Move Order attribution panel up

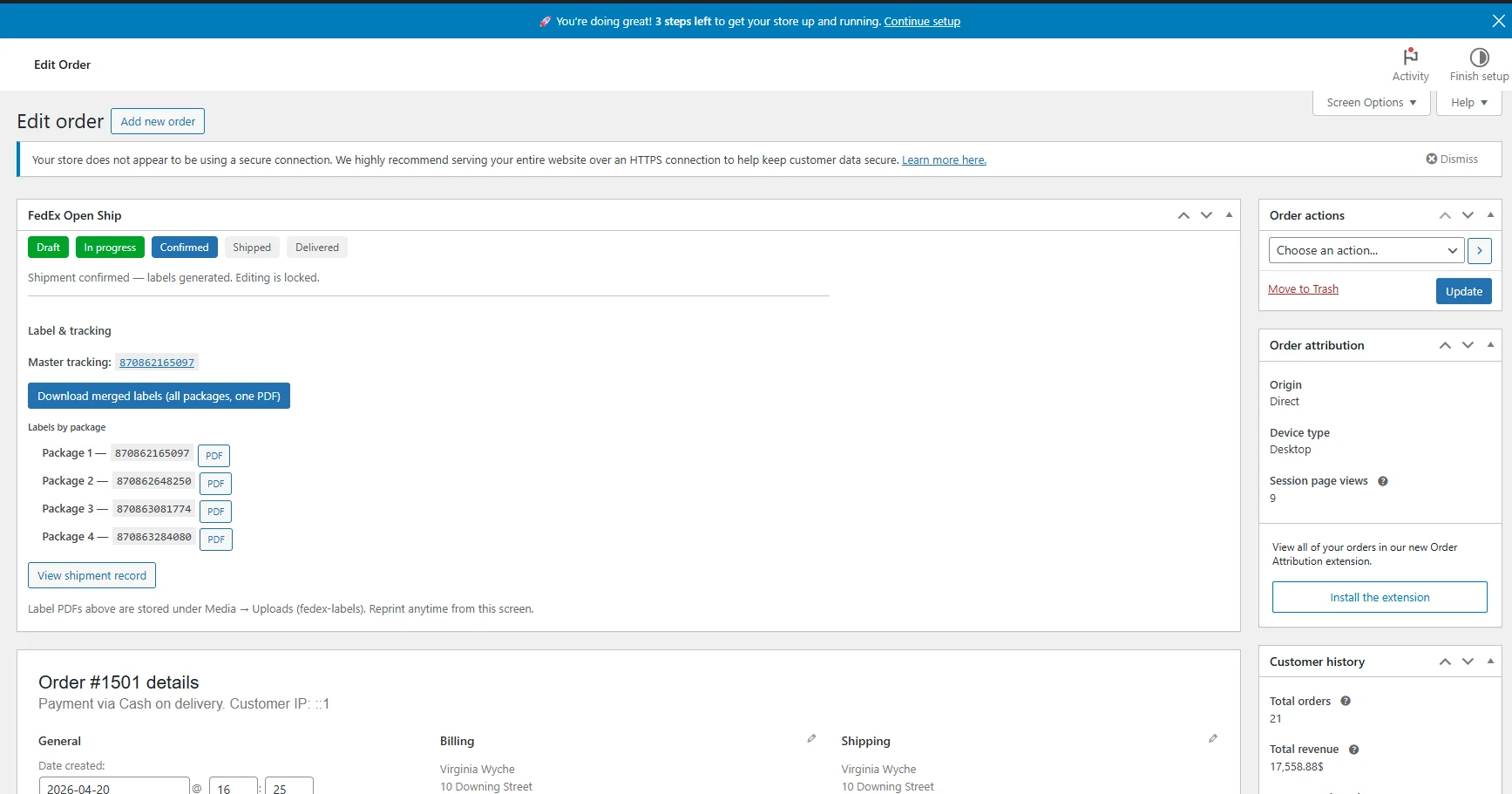(1445, 345)
